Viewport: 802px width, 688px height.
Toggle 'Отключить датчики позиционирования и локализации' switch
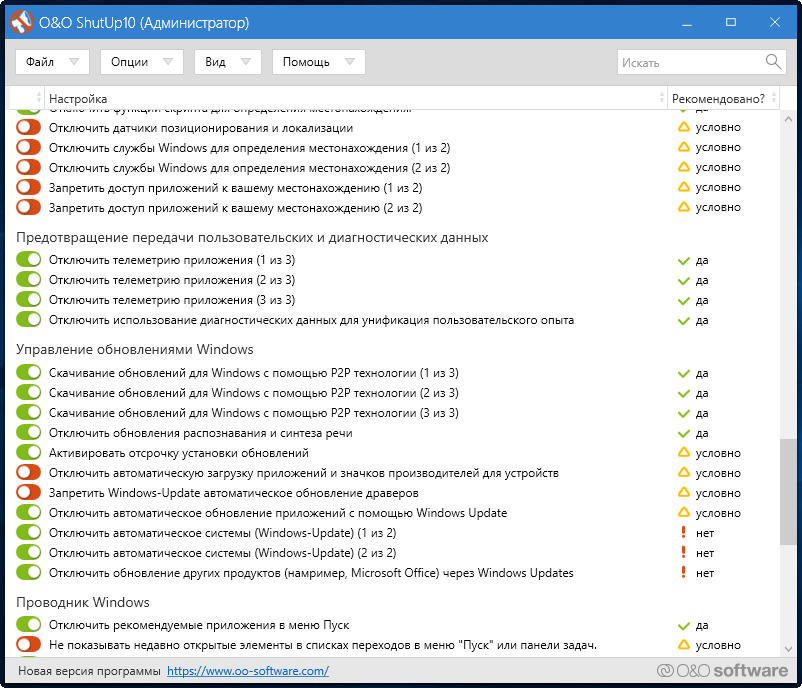(x=28, y=127)
